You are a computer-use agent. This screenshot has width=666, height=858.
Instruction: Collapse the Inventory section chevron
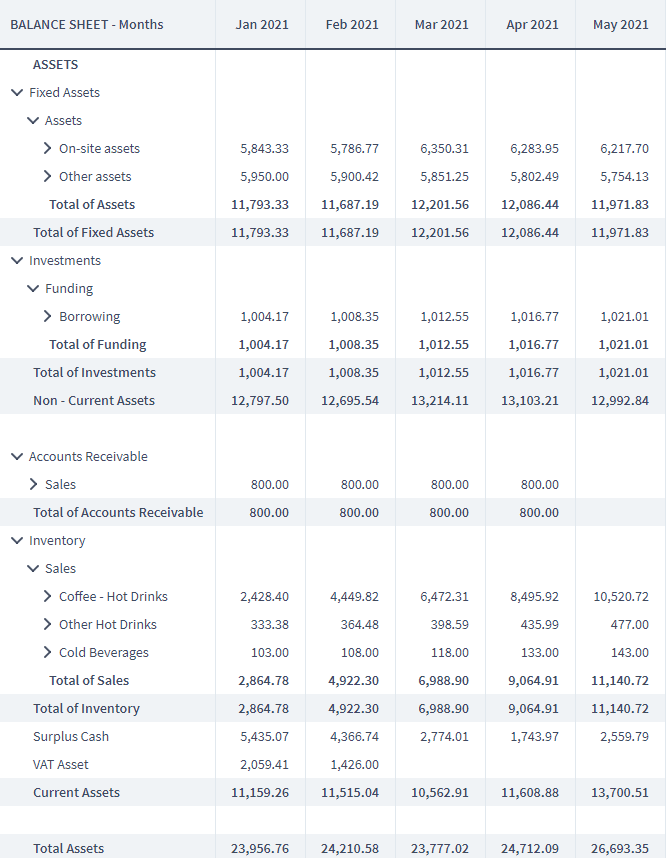(x=17, y=541)
